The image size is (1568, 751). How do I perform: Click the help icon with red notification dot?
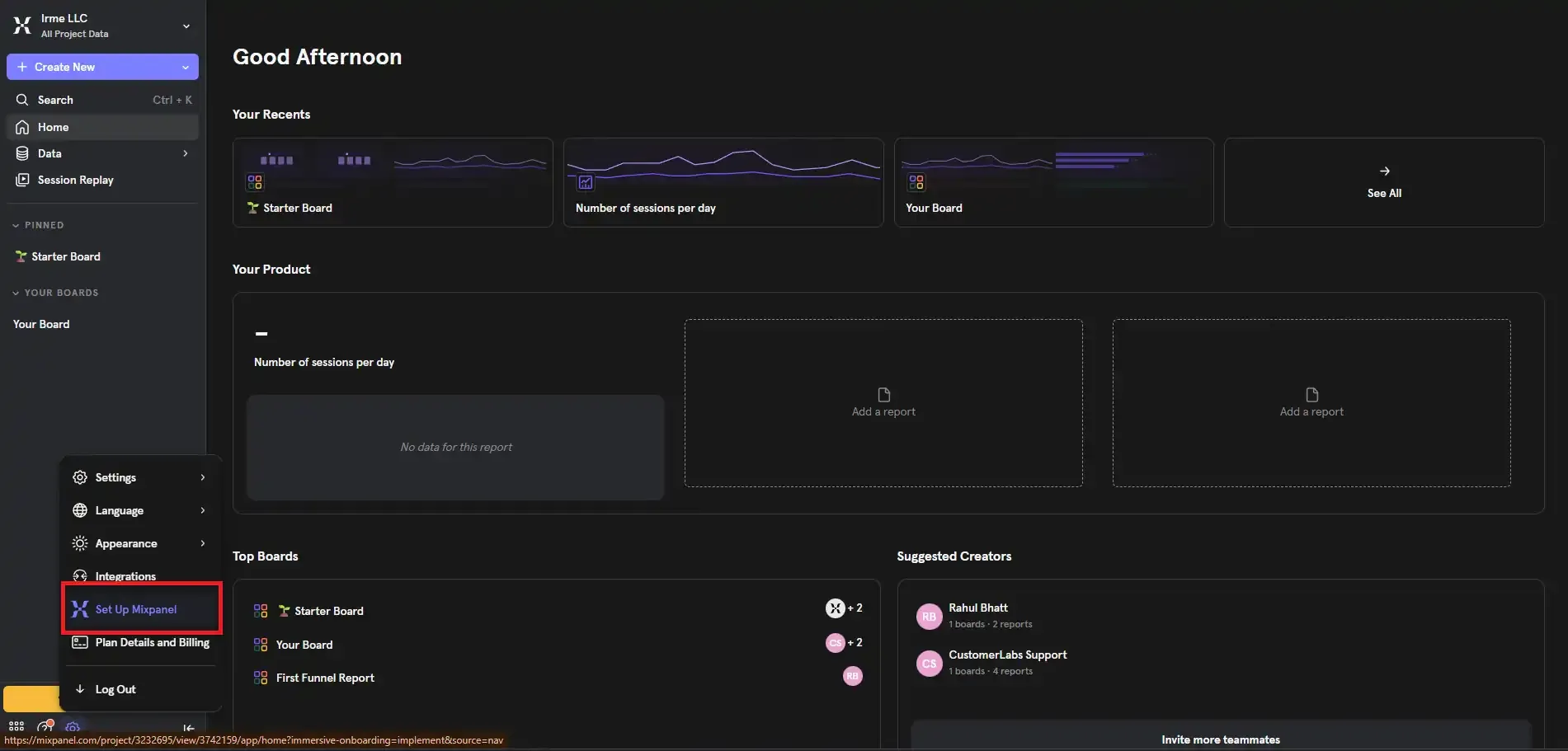[x=45, y=727]
